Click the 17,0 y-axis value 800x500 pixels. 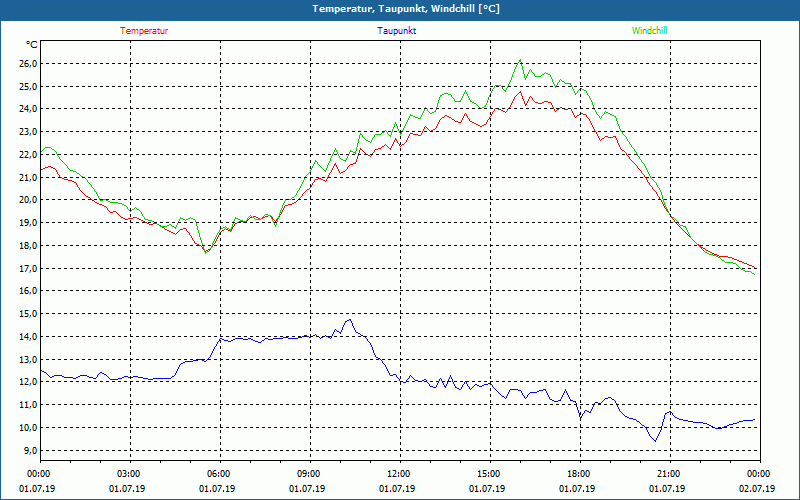[x=28, y=268]
